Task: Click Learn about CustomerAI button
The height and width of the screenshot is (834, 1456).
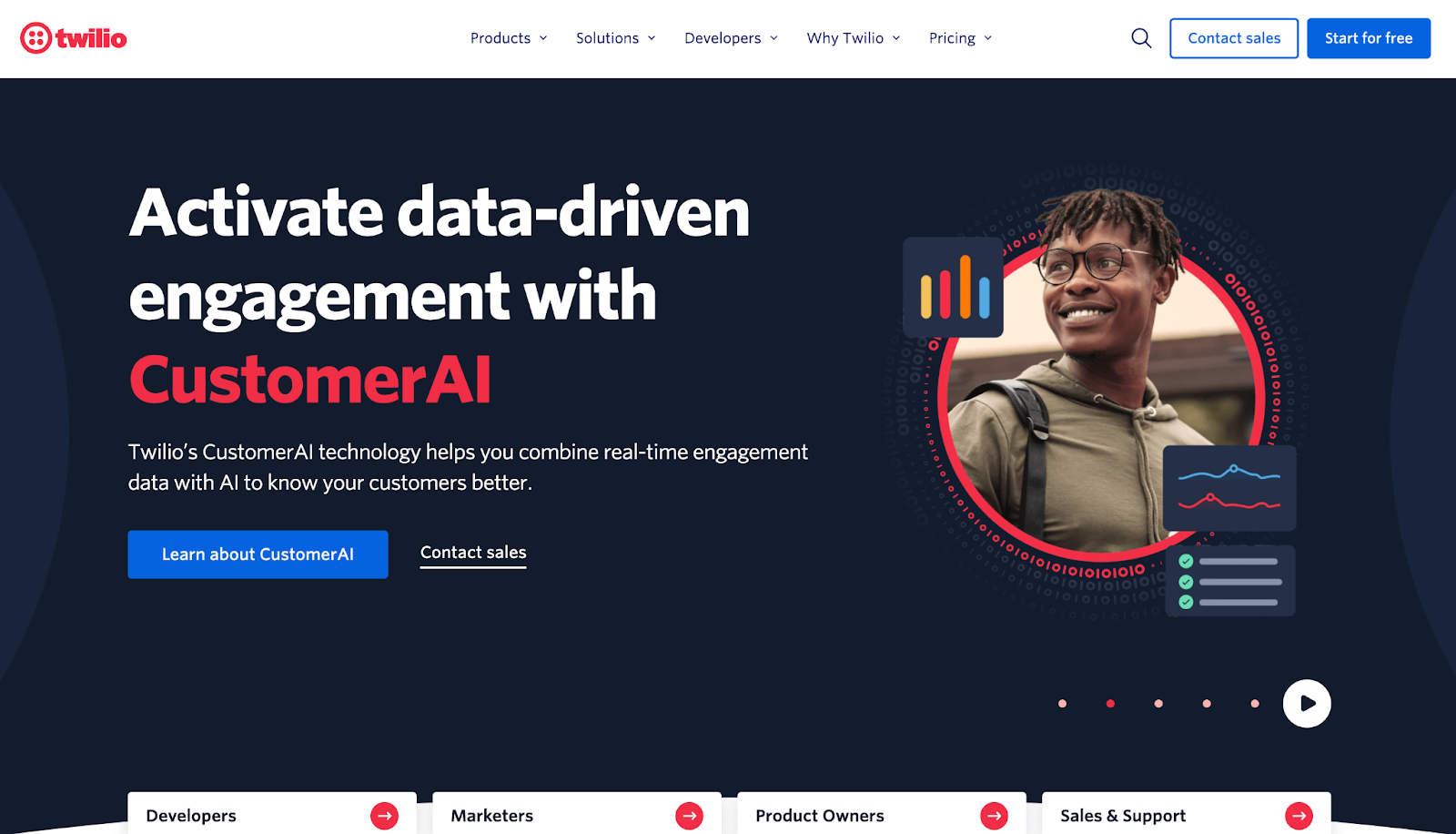Action: coord(258,554)
